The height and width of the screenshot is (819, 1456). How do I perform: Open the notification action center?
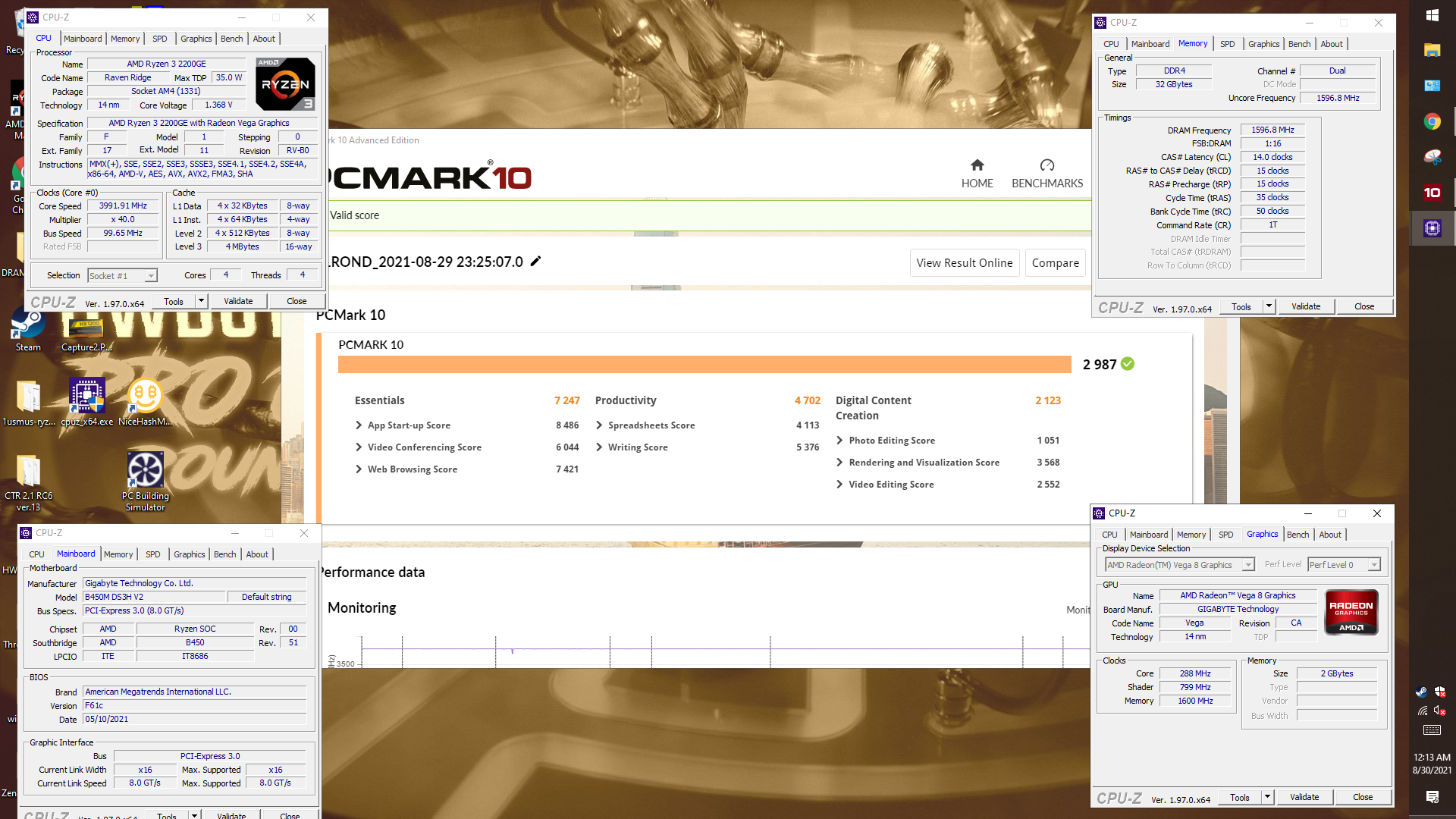1432,796
